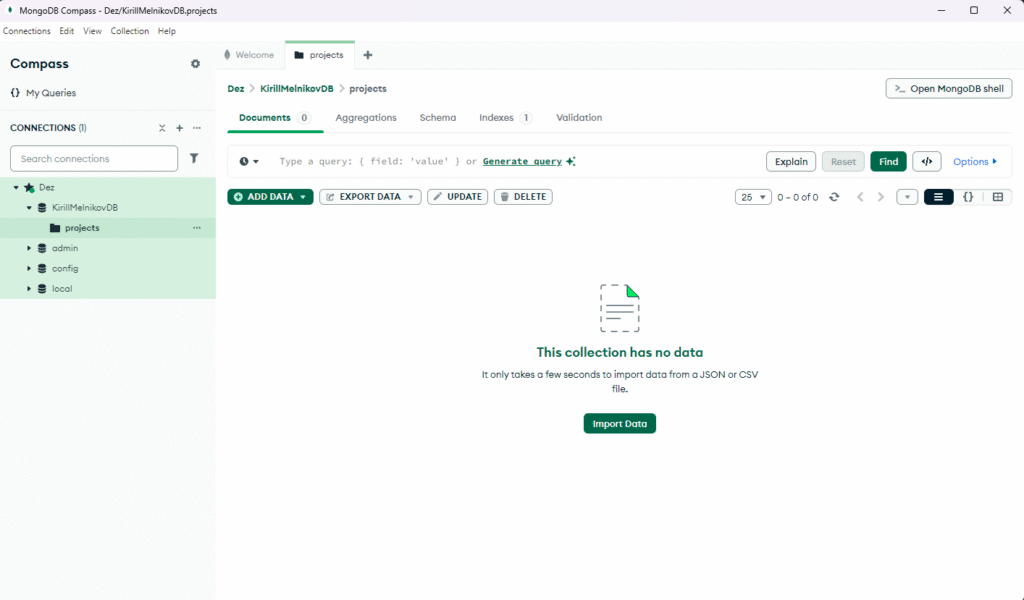Image resolution: width=1024 pixels, height=600 pixels.
Task: Collapse the Dez connection tree
Action: (x=16, y=187)
